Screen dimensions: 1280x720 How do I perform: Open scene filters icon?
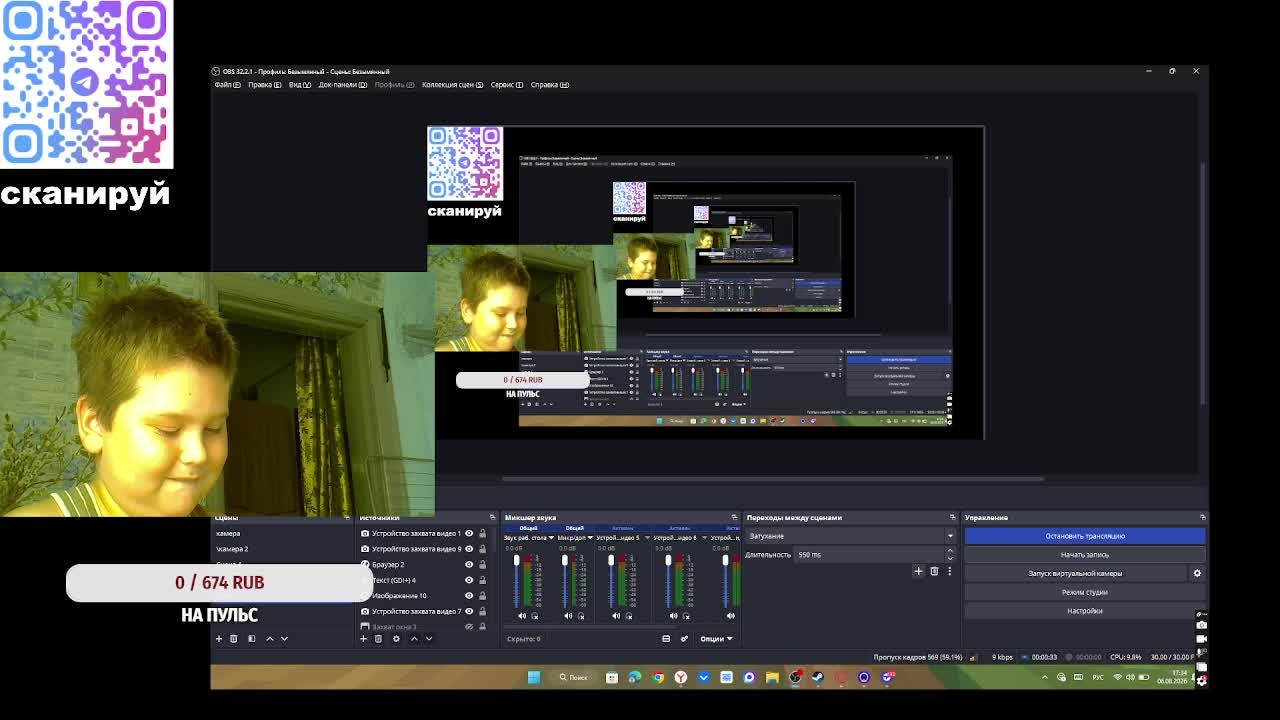tap(251, 638)
